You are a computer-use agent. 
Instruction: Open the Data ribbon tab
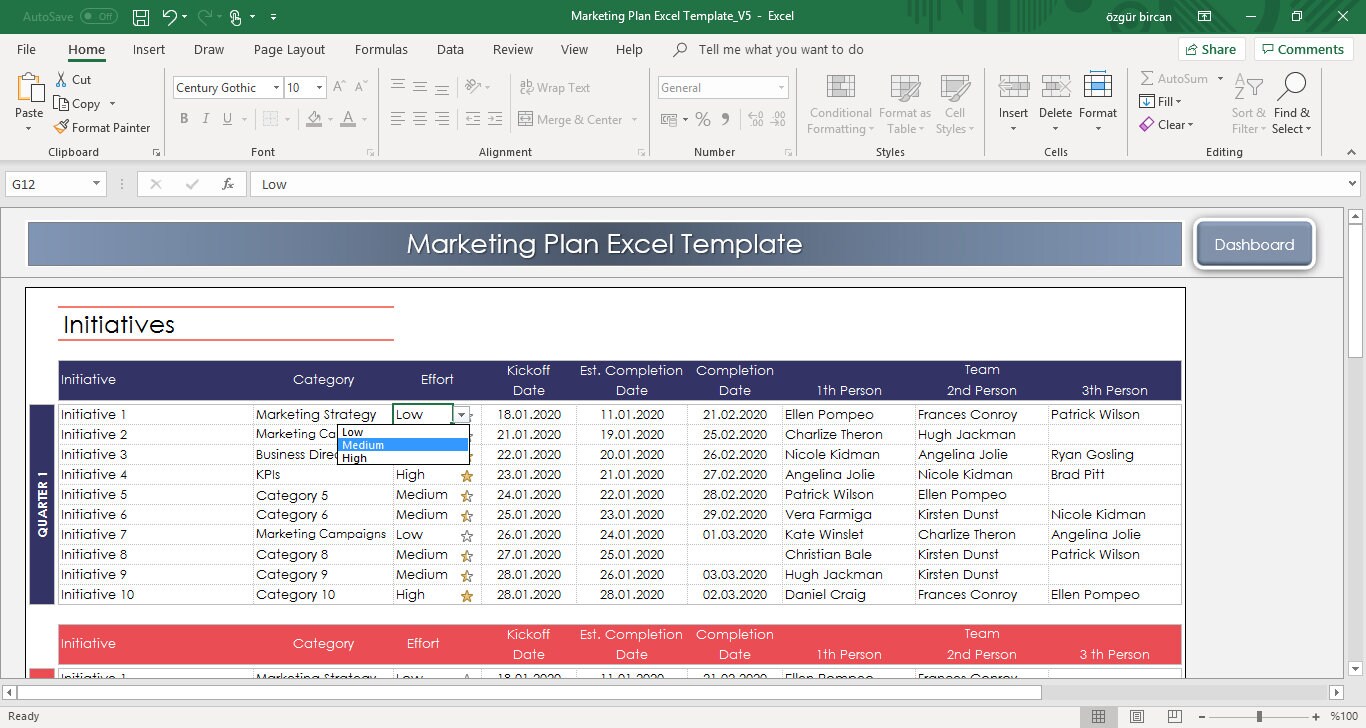450,49
